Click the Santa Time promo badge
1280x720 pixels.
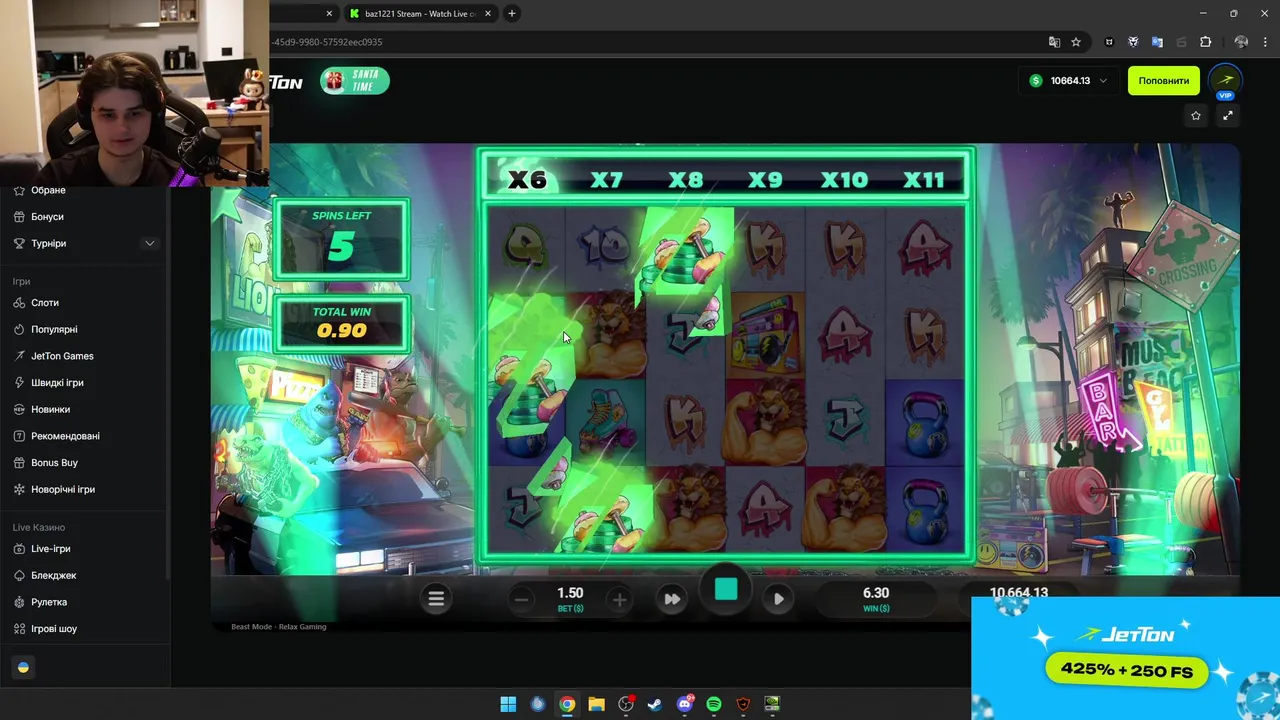point(354,81)
